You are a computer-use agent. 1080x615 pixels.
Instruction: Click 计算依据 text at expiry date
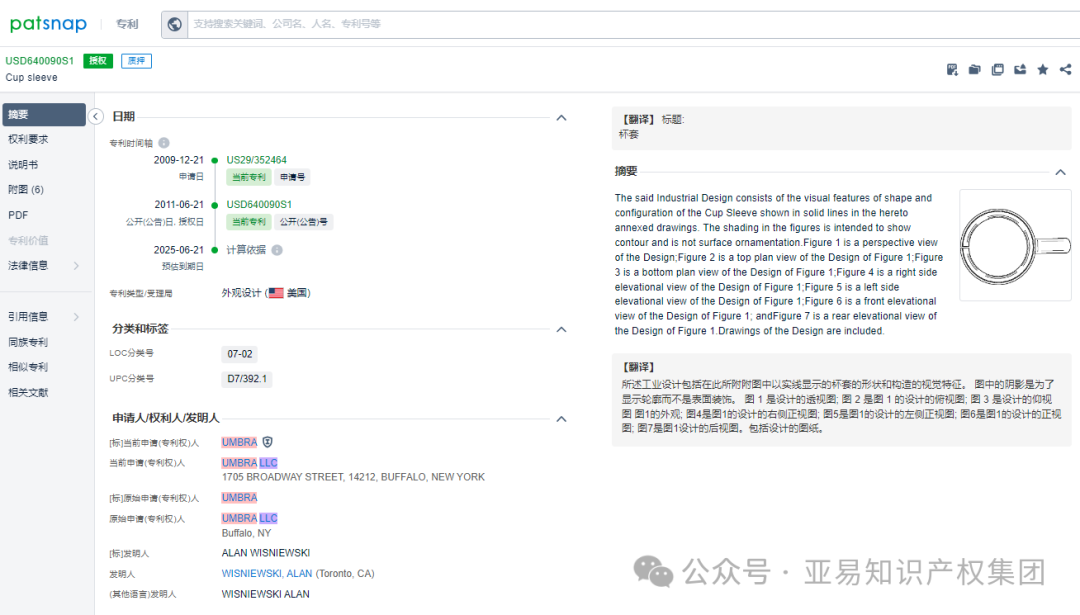246,250
